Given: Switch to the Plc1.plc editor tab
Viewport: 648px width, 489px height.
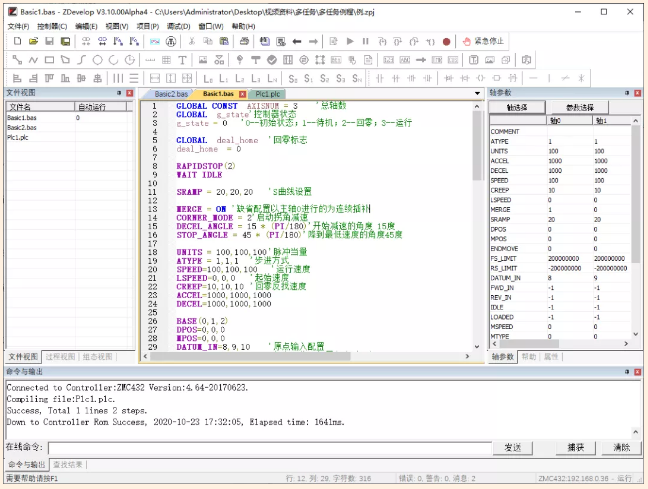Looking at the screenshot, I should 267,94.
